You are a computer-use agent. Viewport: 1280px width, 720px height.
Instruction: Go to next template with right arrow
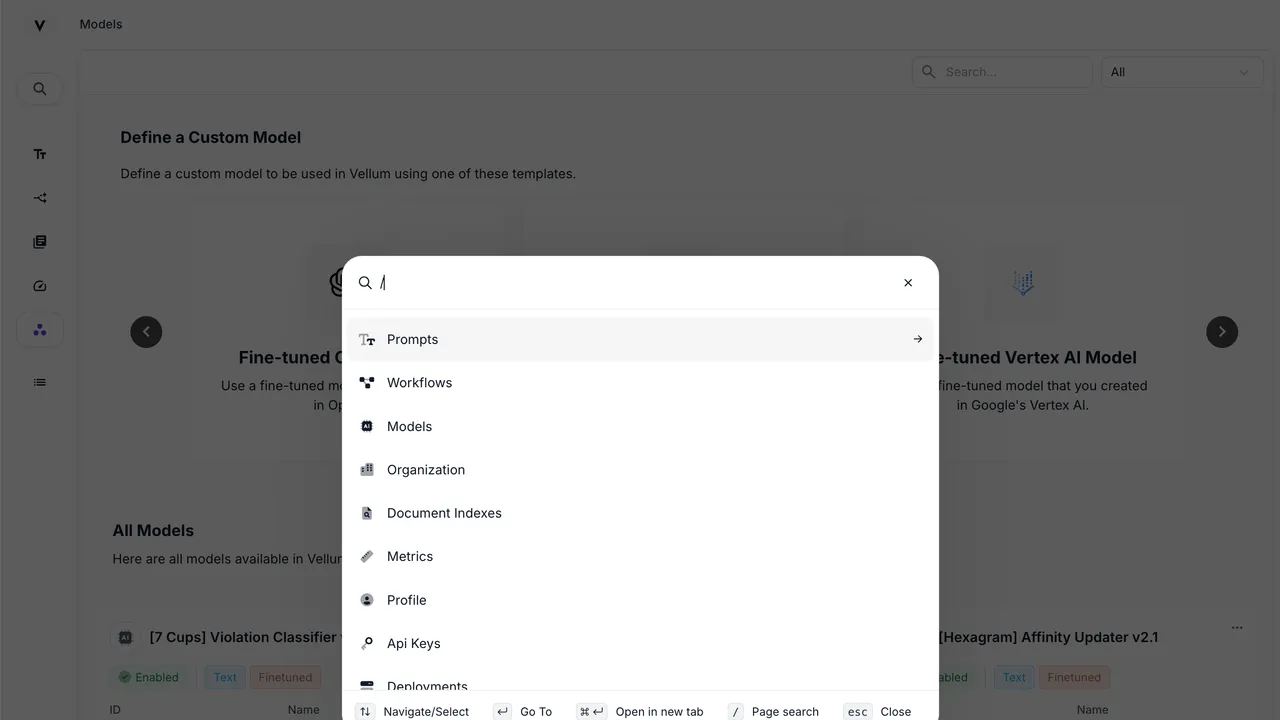click(x=1222, y=332)
